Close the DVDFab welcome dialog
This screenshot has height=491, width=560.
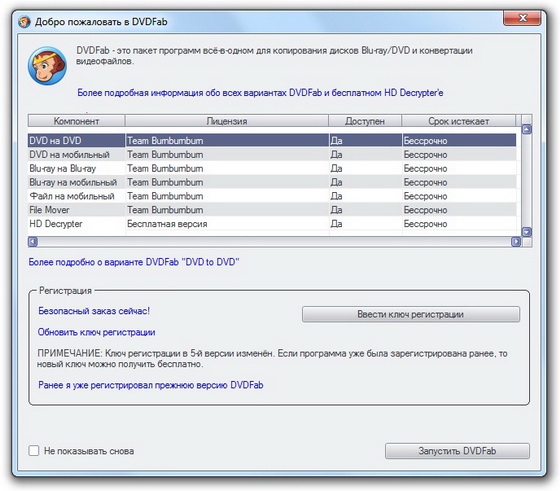(x=522, y=18)
